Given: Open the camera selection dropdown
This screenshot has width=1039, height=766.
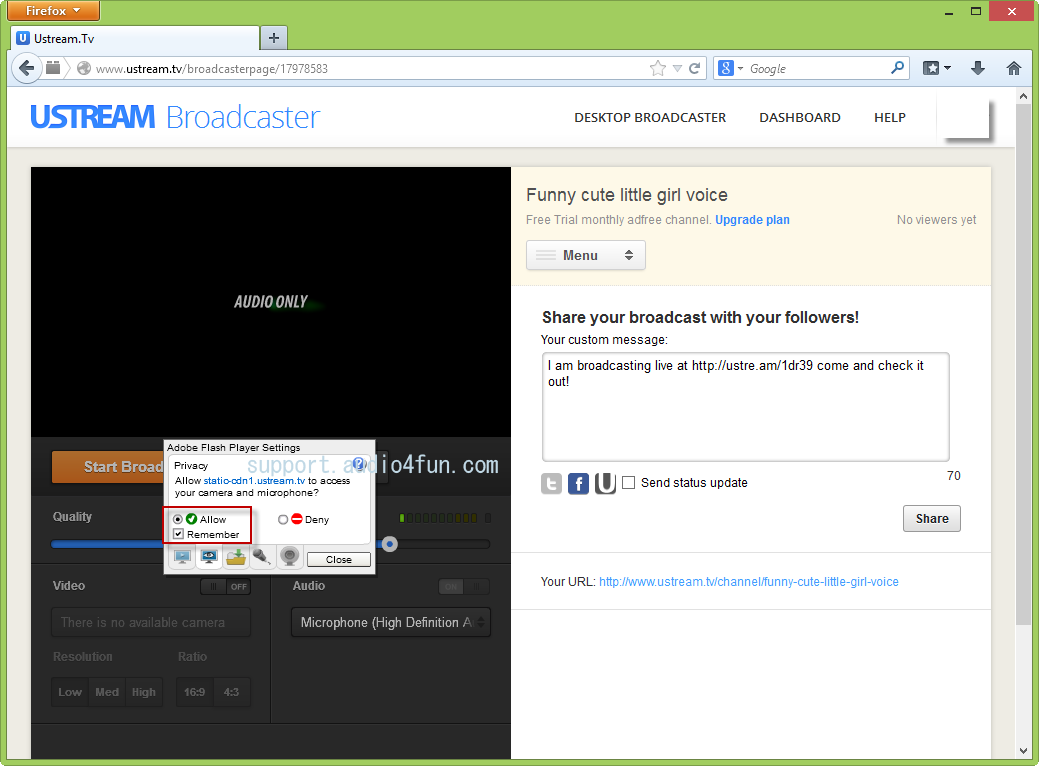Looking at the screenshot, I should [x=151, y=622].
